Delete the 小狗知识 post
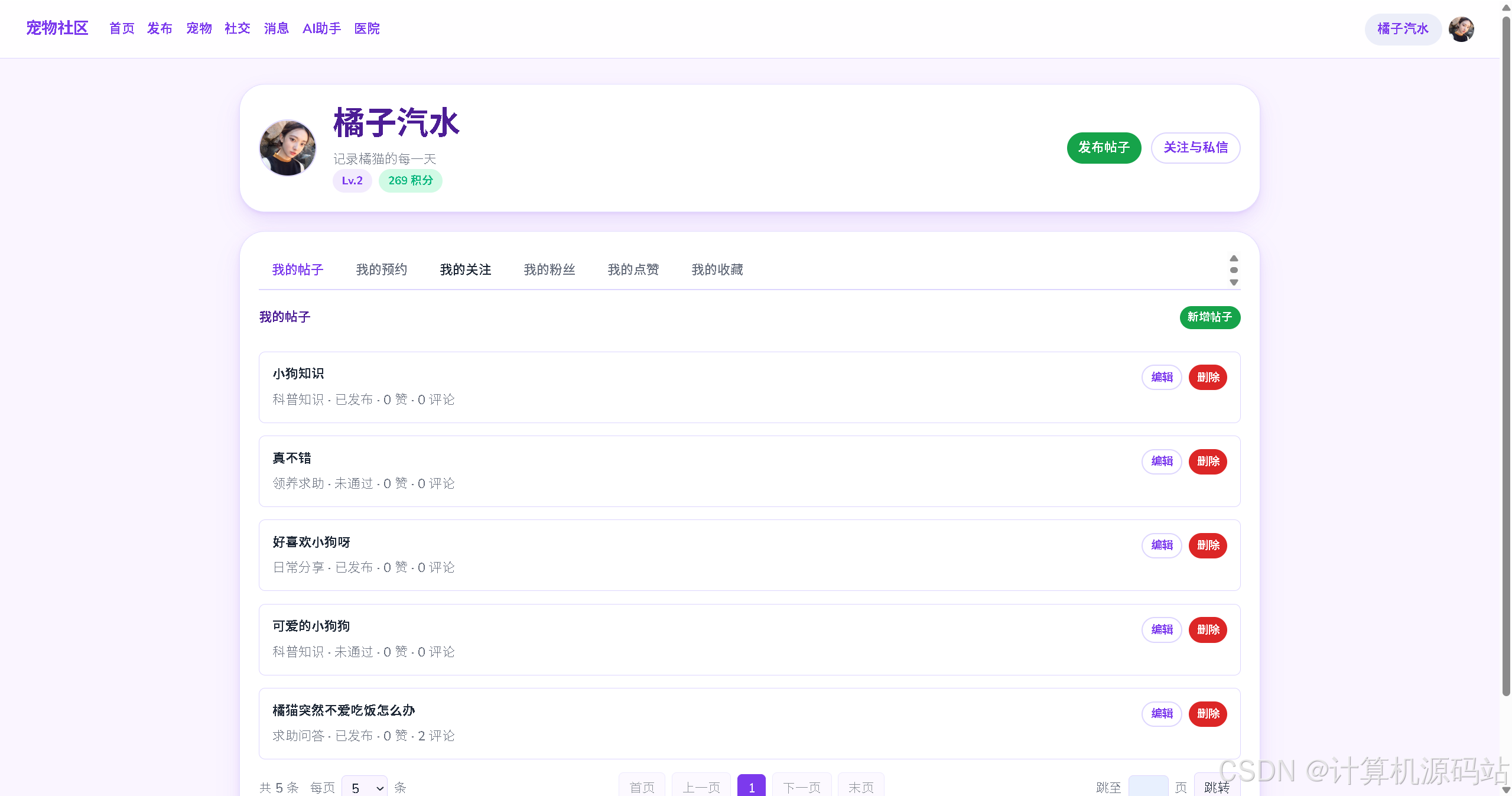The height and width of the screenshot is (796, 1512). 1208,377
